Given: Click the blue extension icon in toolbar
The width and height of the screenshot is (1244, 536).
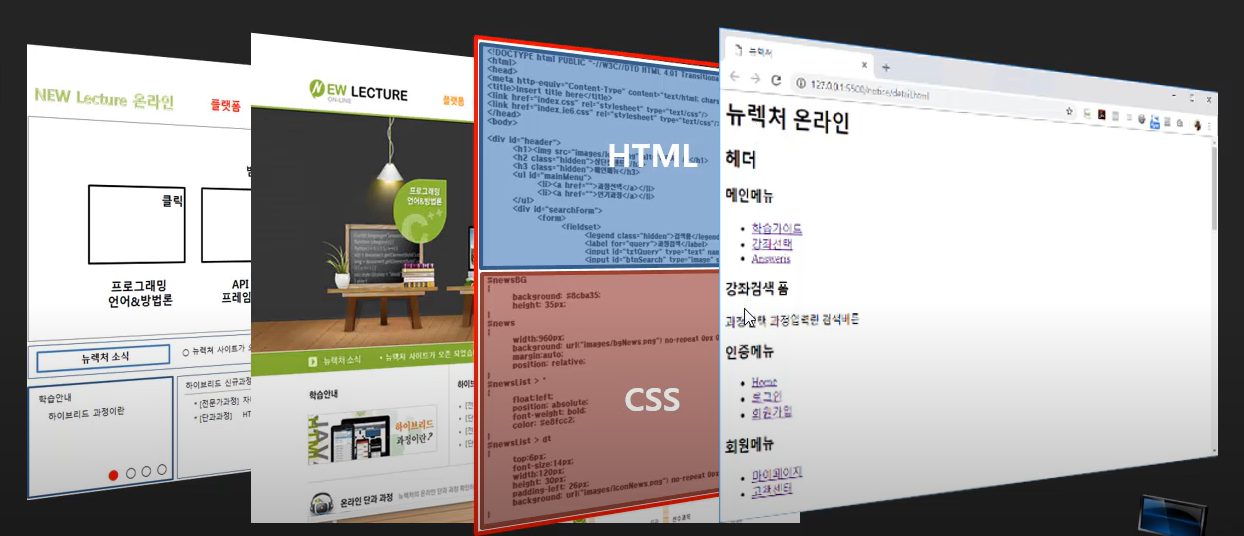Looking at the screenshot, I should tap(1155, 121).
